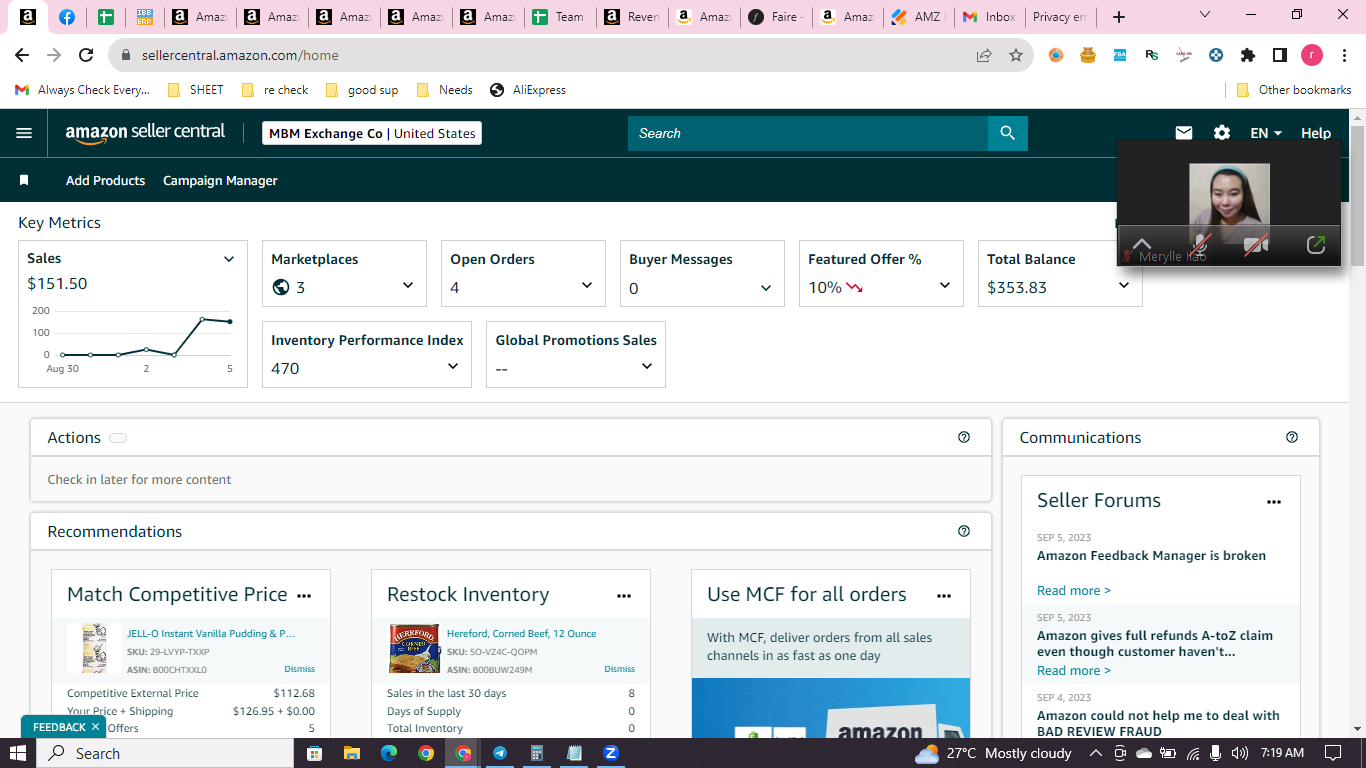Click the help icon in Actions panel

(x=964, y=437)
